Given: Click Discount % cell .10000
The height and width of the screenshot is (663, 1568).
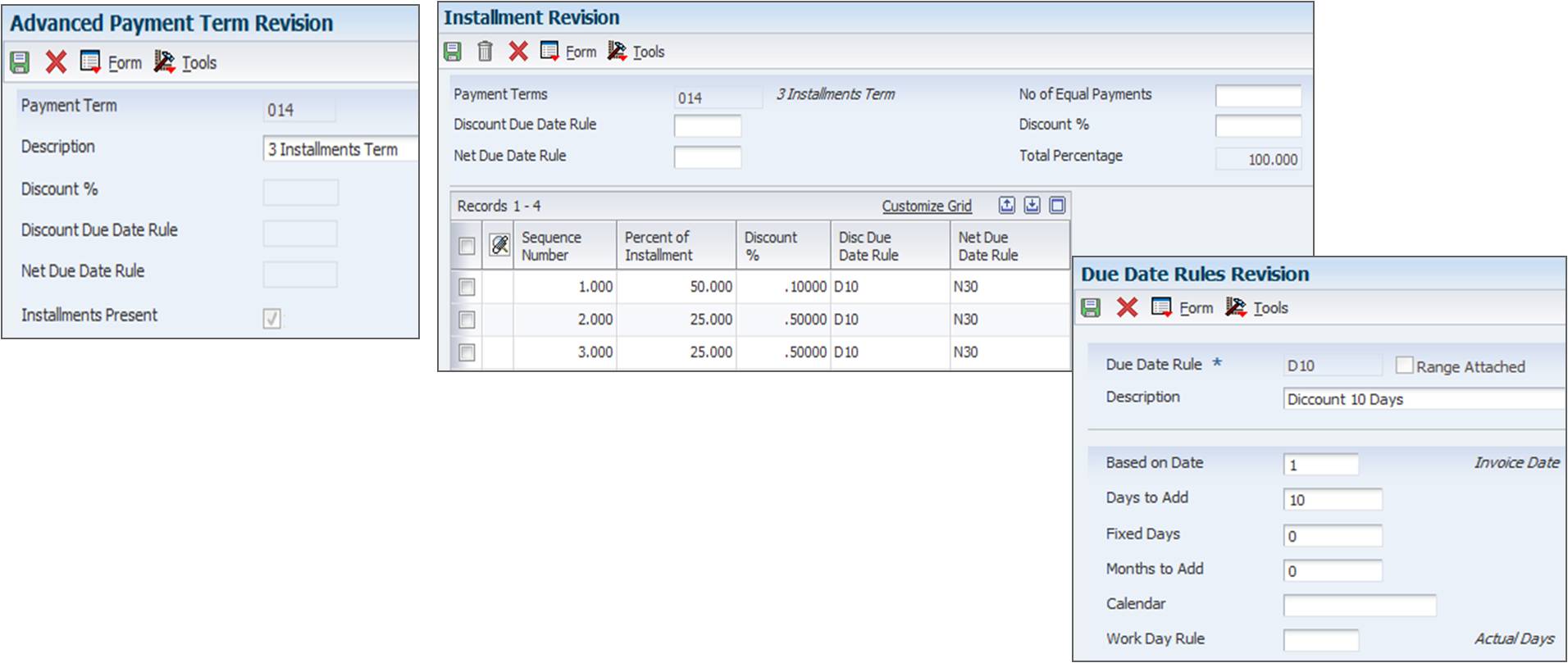Looking at the screenshot, I should tap(783, 287).
